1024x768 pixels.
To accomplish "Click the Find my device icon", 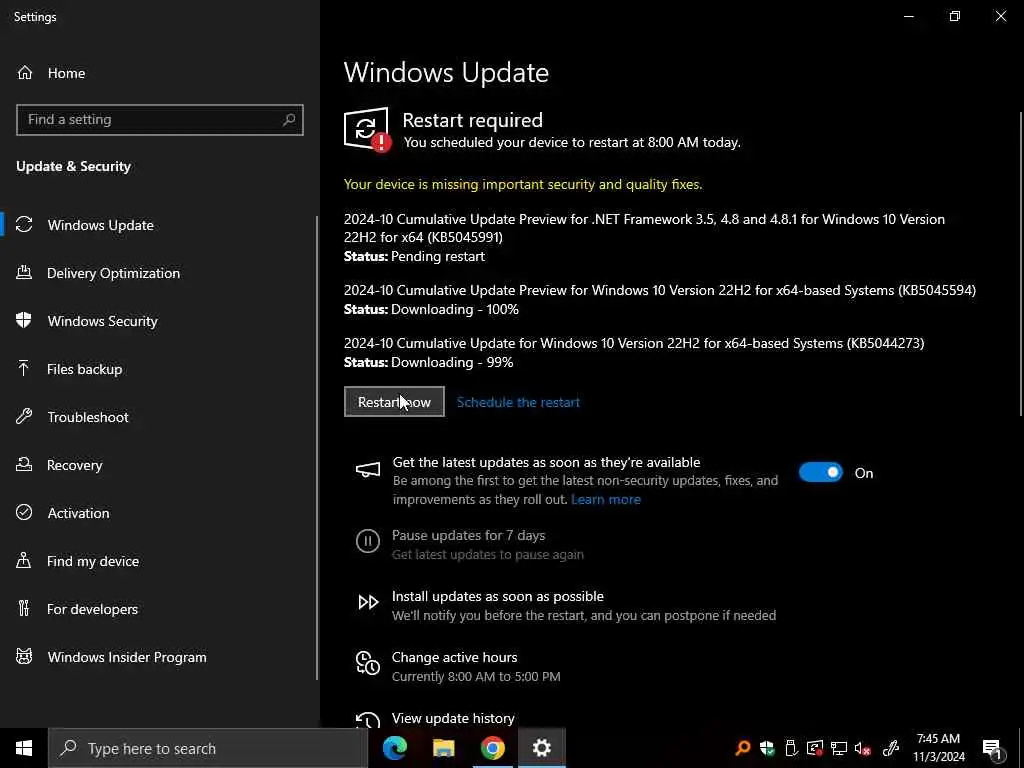I will point(24,560).
